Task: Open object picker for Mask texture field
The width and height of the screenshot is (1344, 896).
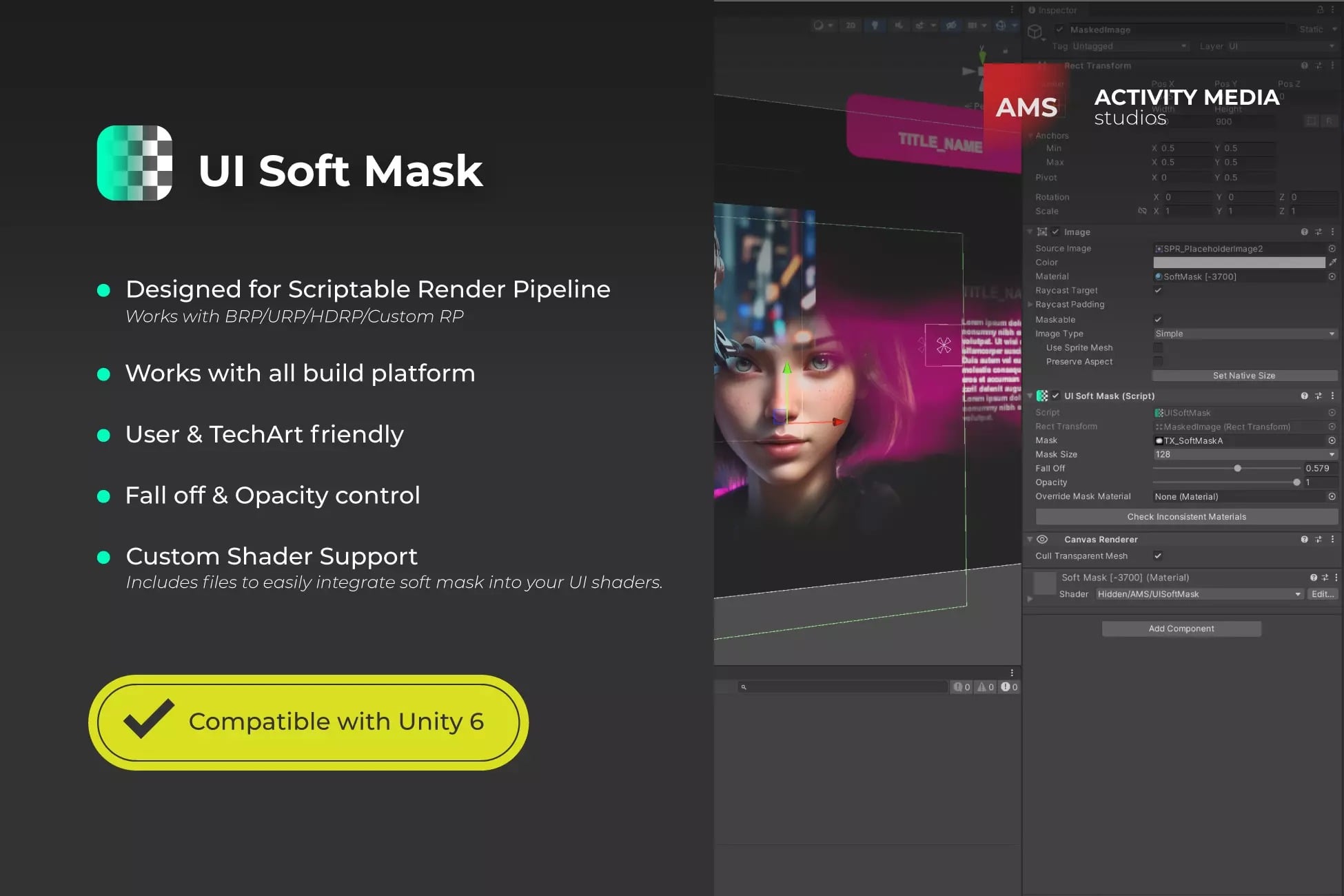Action: (1332, 441)
